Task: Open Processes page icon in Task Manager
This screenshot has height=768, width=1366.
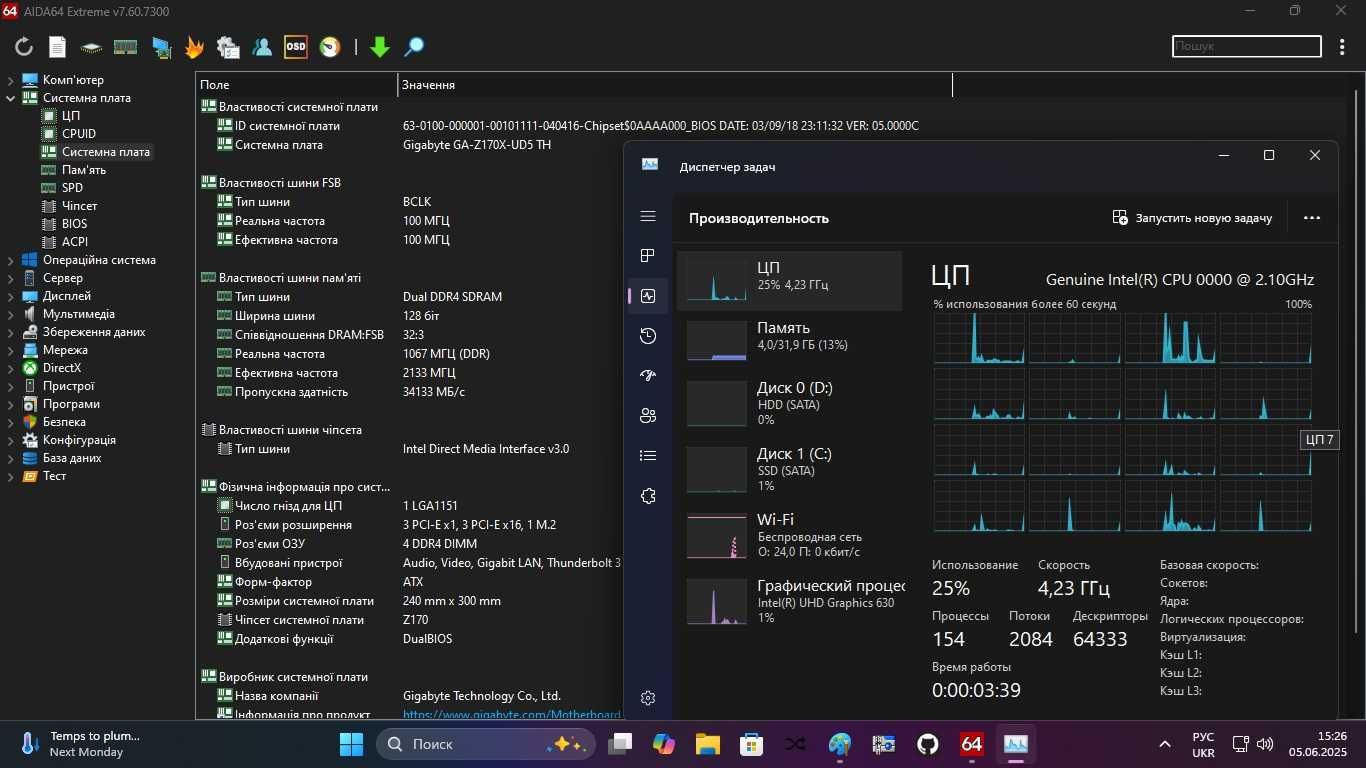Action: (x=648, y=256)
